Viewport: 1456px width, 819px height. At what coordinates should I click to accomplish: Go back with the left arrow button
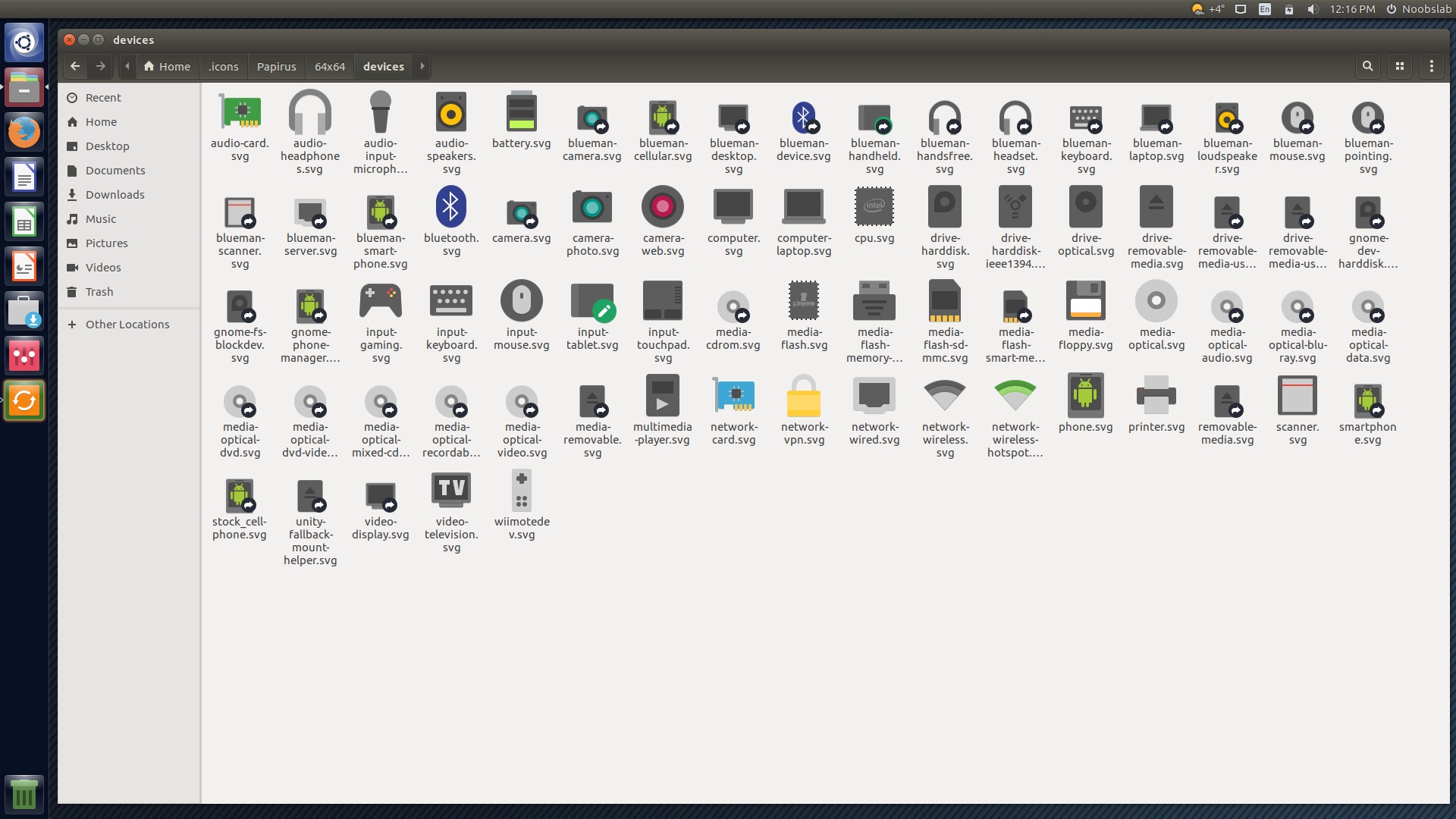pyautogui.click(x=75, y=66)
